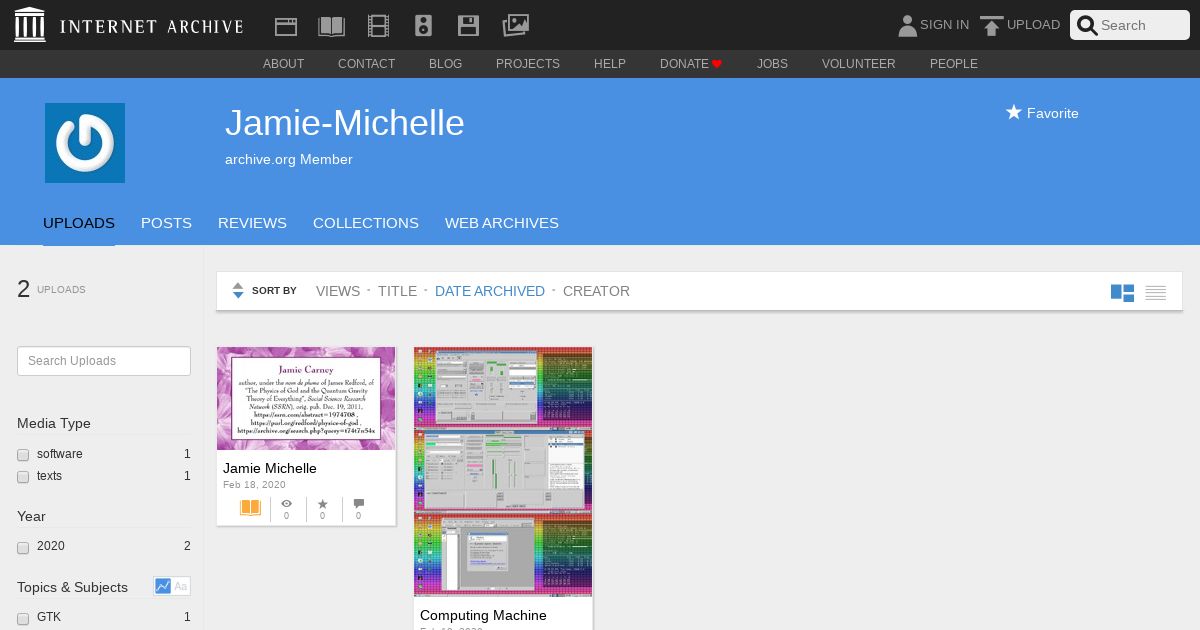This screenshot has width=1200, height=630.
Task: Click the SIGN IN text link
Action: (944, 25)
